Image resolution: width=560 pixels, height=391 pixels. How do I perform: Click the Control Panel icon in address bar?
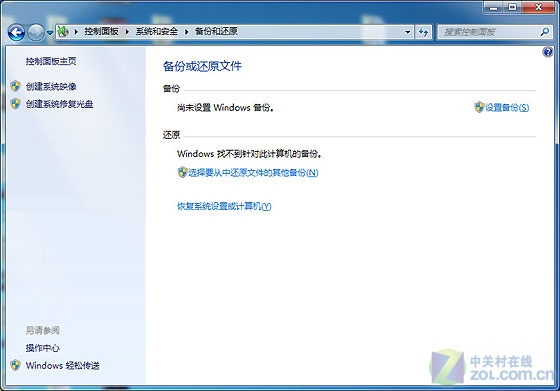[x=63, y=31]
